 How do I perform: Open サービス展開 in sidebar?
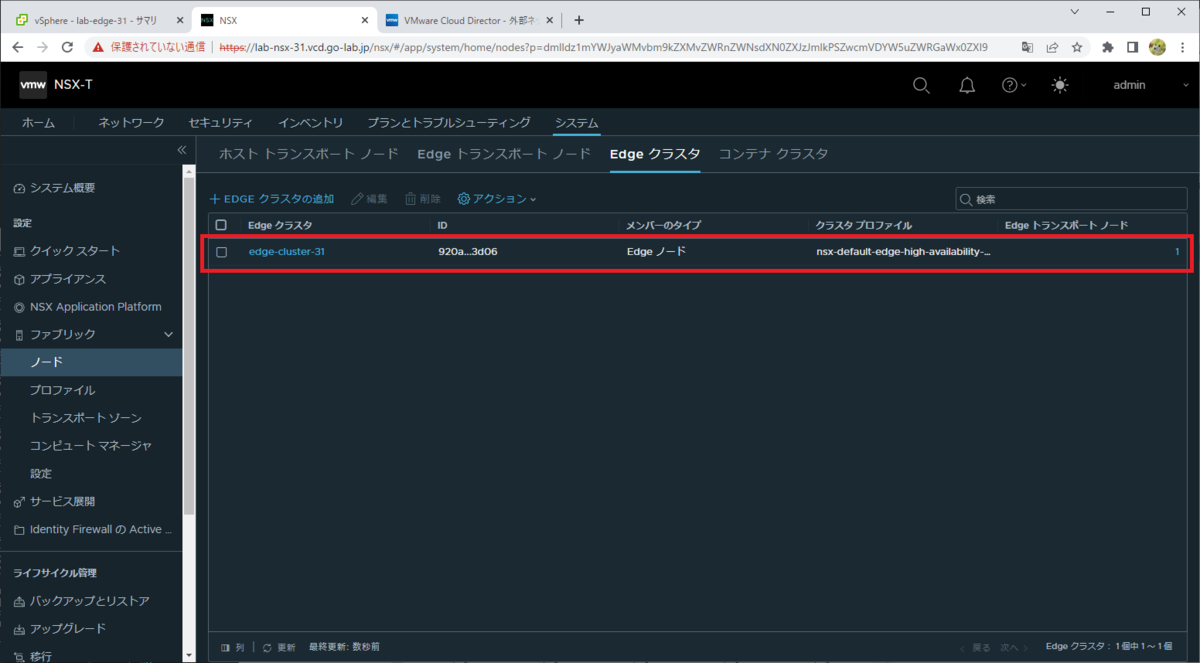(62, 501)
